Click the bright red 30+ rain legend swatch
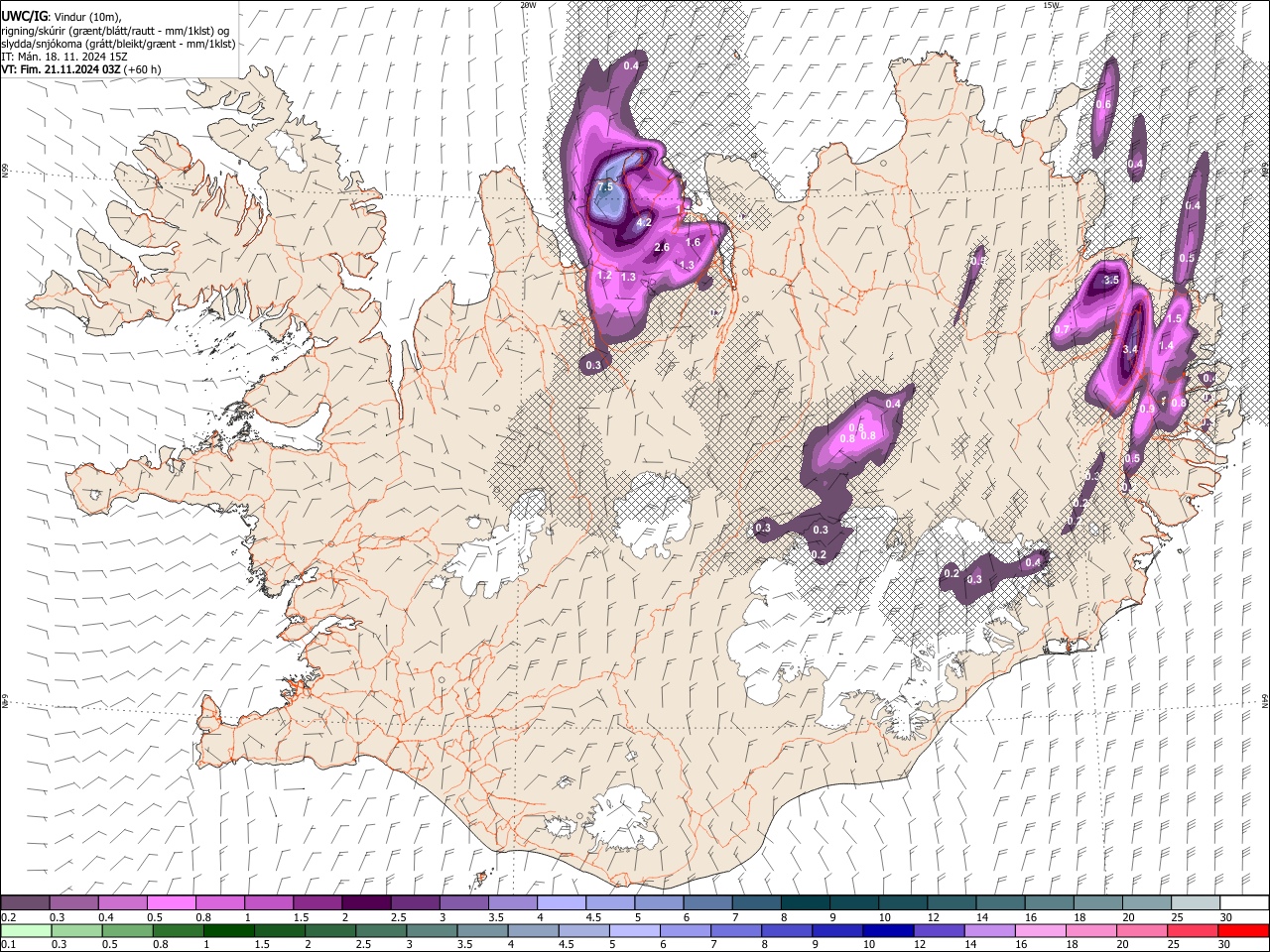The width and height of the screenshot is (1270, 952). tap(1242, 930)
